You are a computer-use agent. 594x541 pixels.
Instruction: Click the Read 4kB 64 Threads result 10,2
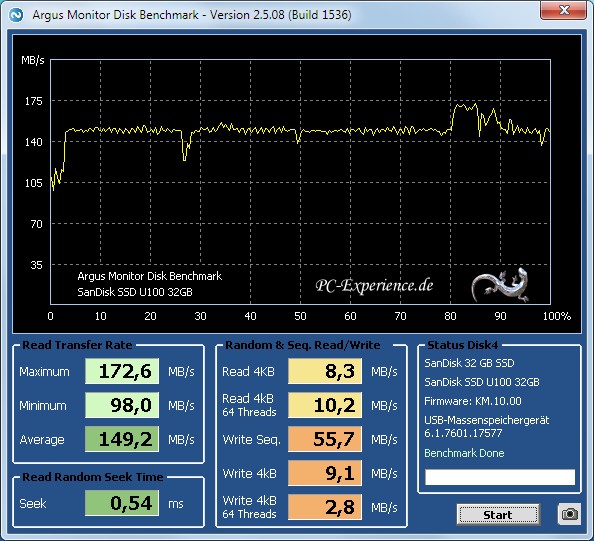[x=325, y=405]
